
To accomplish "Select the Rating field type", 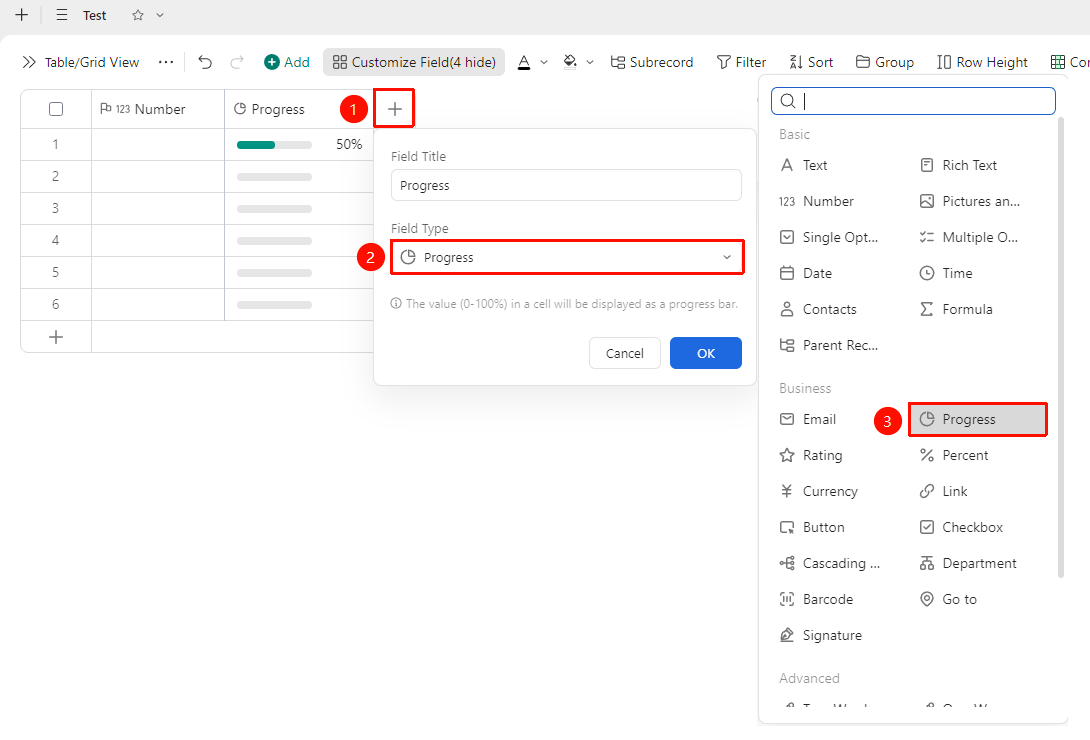I will [x=811, y=455].
